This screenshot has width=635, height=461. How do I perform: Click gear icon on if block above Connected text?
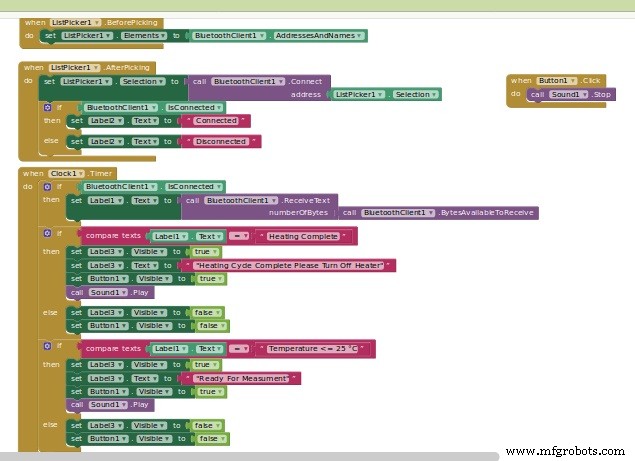coord(46,107)
